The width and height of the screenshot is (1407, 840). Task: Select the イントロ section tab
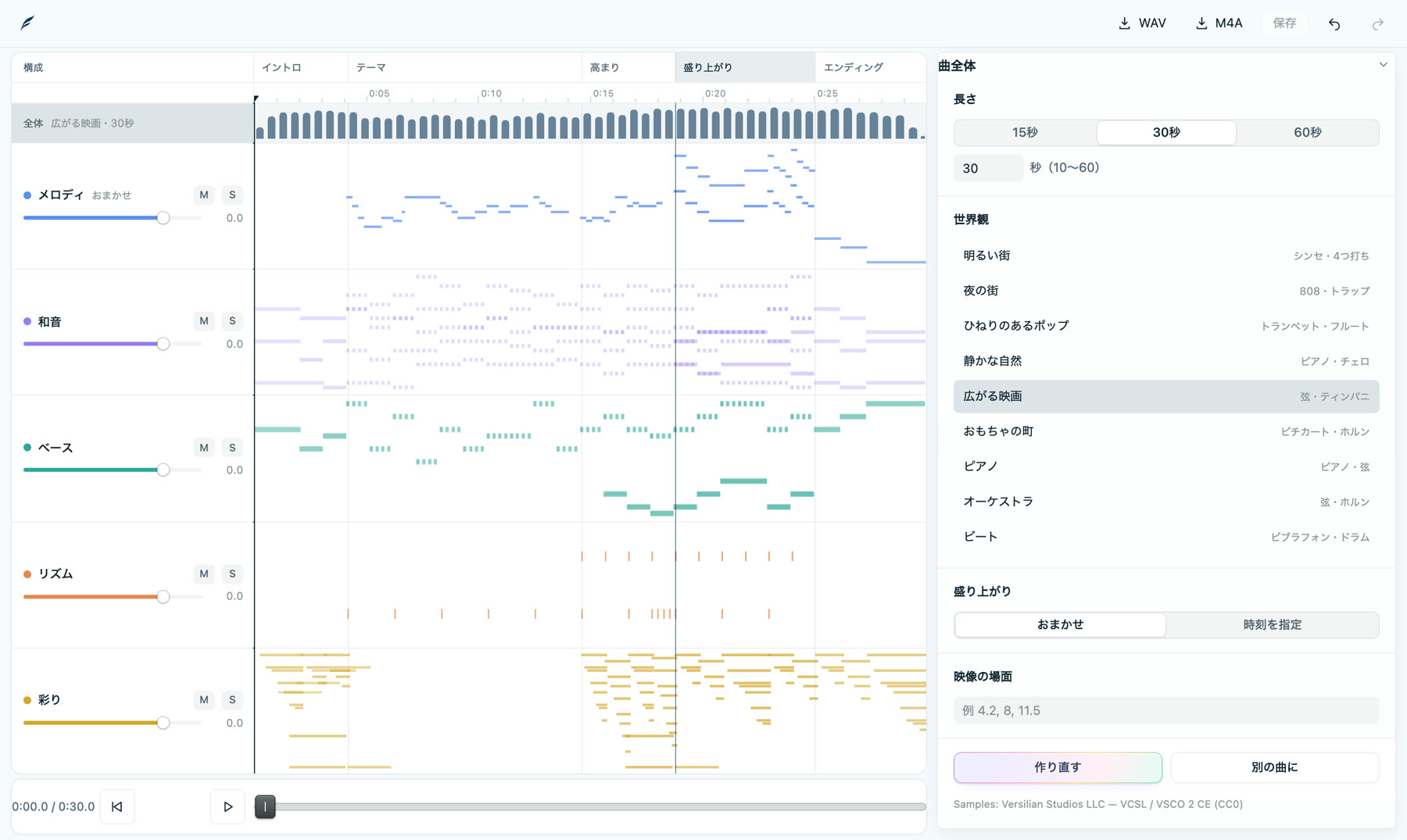coord(301,67)
